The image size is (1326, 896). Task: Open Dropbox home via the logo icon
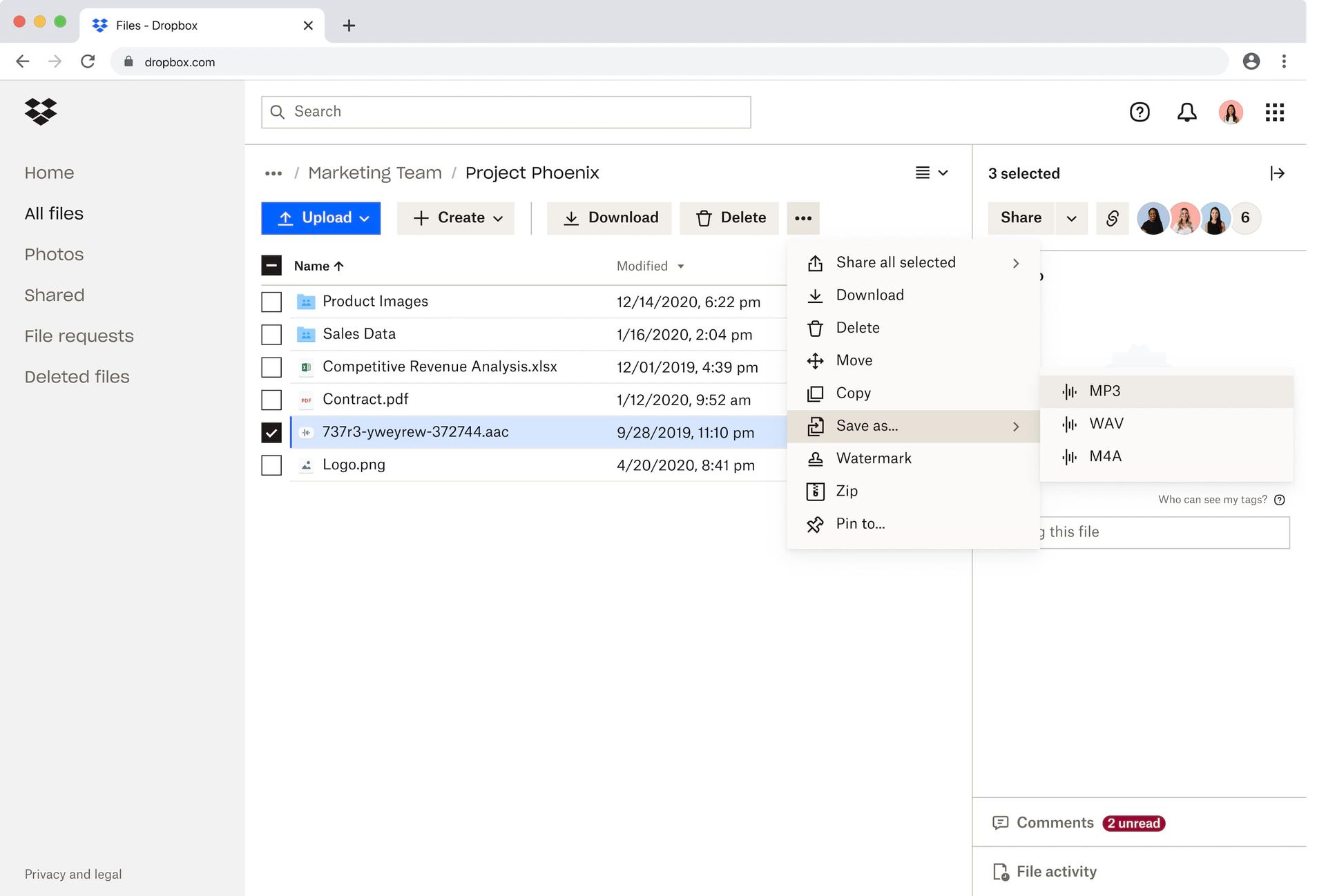(41, 111)
